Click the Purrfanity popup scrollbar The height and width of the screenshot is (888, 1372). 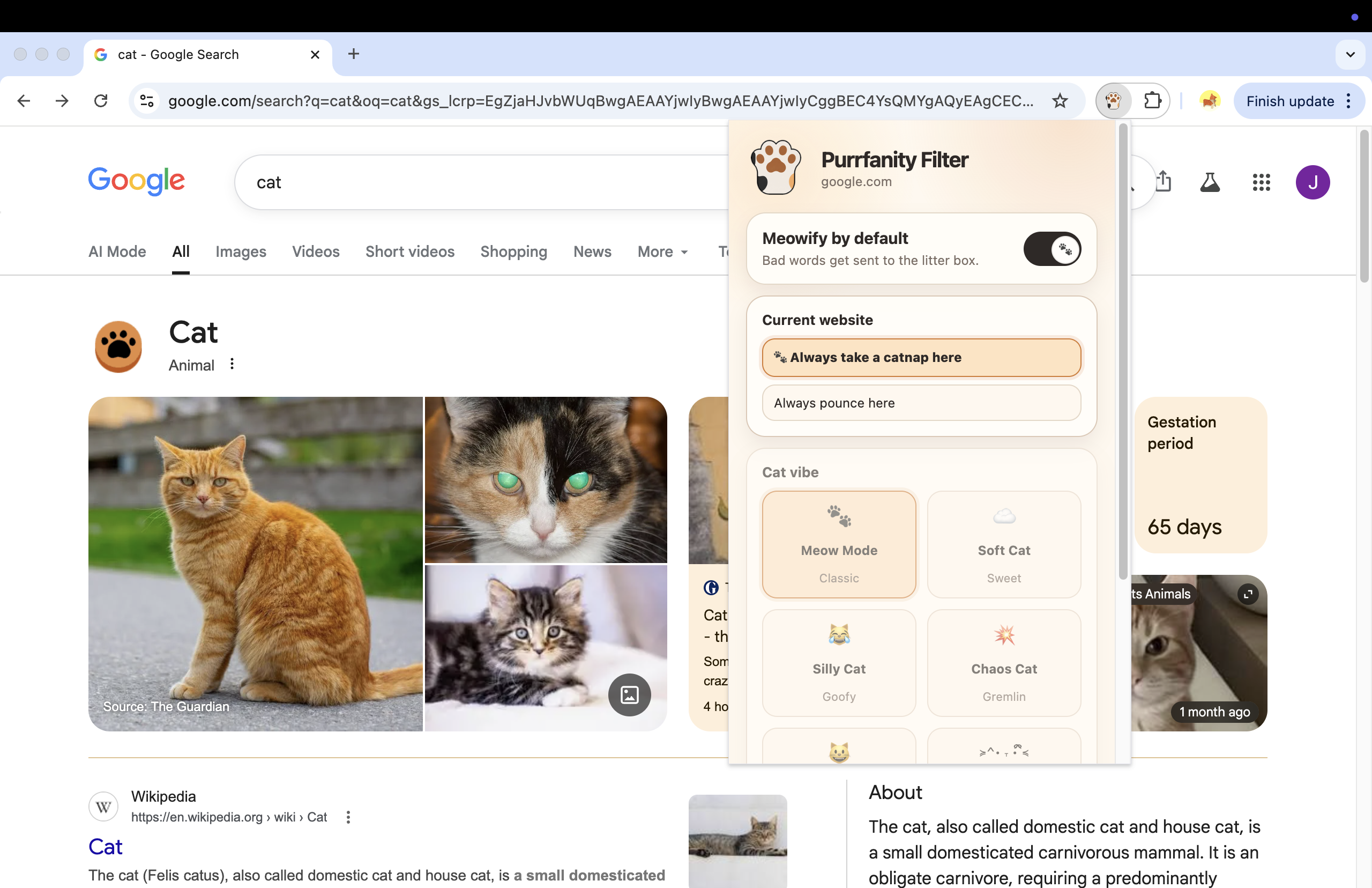click(1122, 352)
